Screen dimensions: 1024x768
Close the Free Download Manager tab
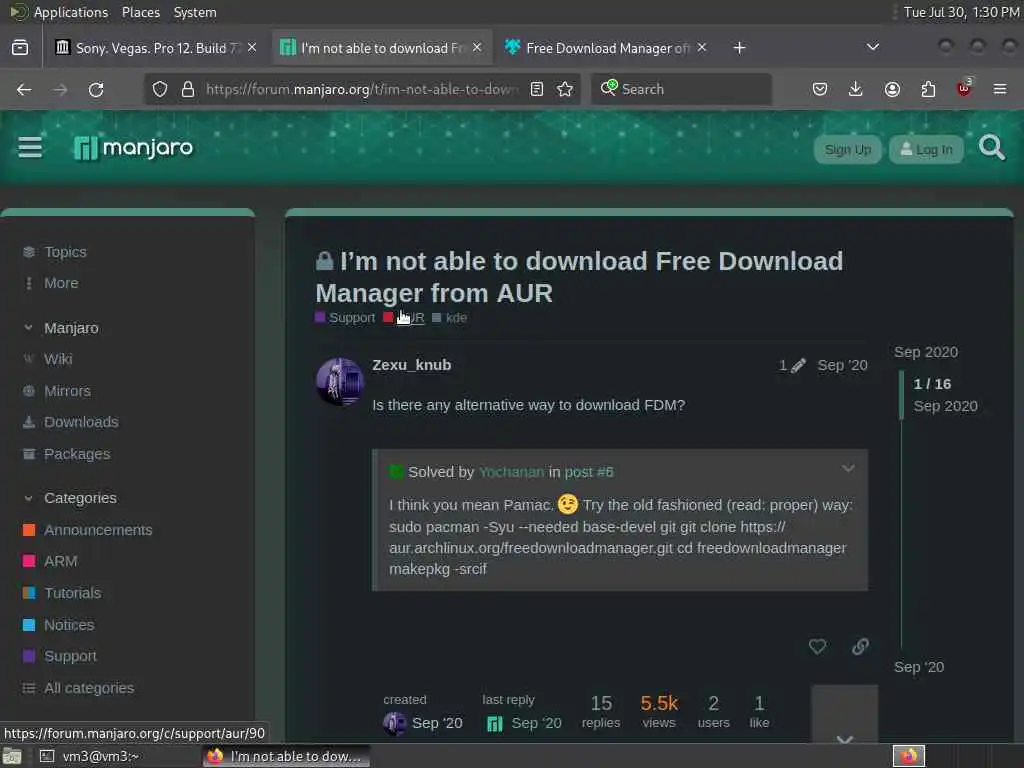(701, 48)
